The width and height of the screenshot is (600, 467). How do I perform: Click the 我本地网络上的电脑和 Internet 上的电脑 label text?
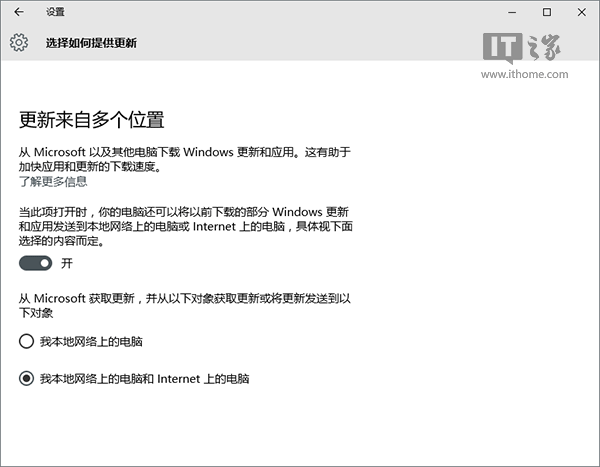[x=144, y=379]
